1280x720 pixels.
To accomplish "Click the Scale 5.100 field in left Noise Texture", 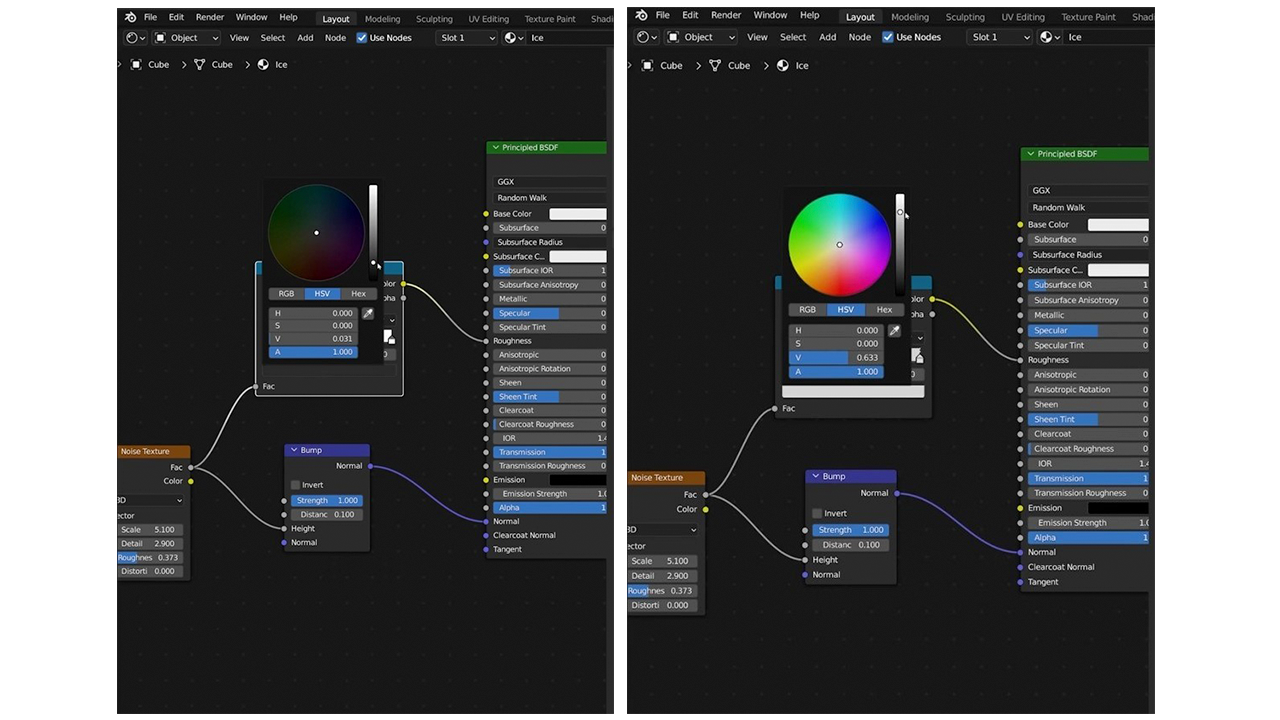I will click(x=151, y=530).
